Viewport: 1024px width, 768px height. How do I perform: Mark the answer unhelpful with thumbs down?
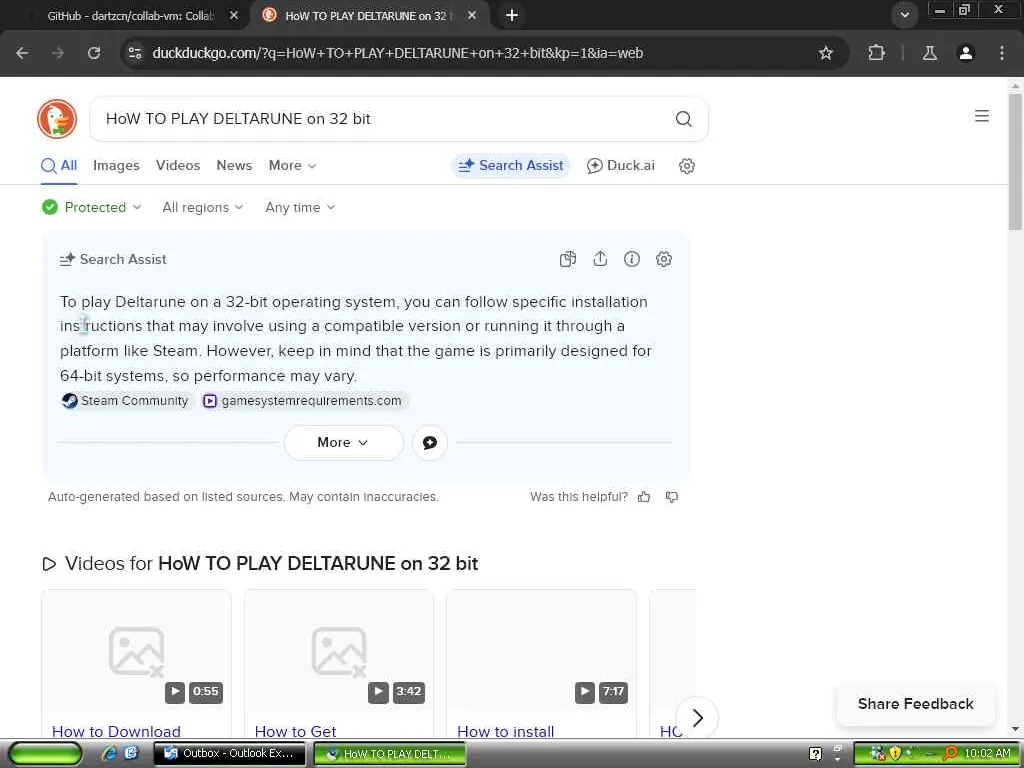pos(671,497)
